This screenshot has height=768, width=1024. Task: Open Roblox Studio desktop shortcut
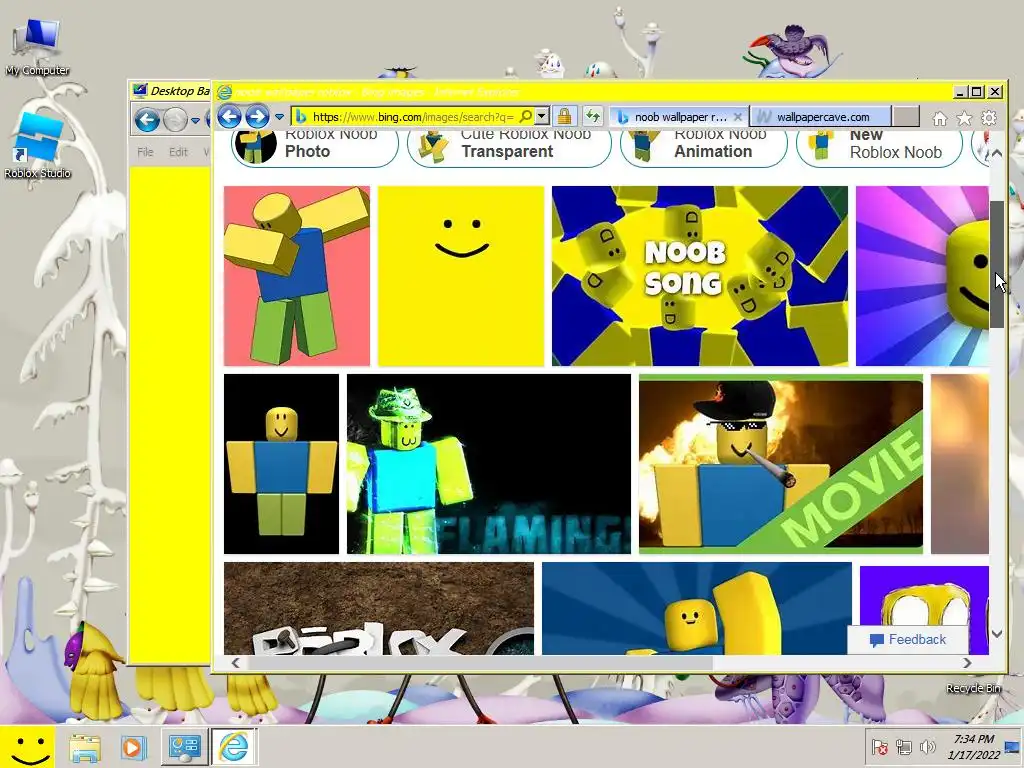37,145
